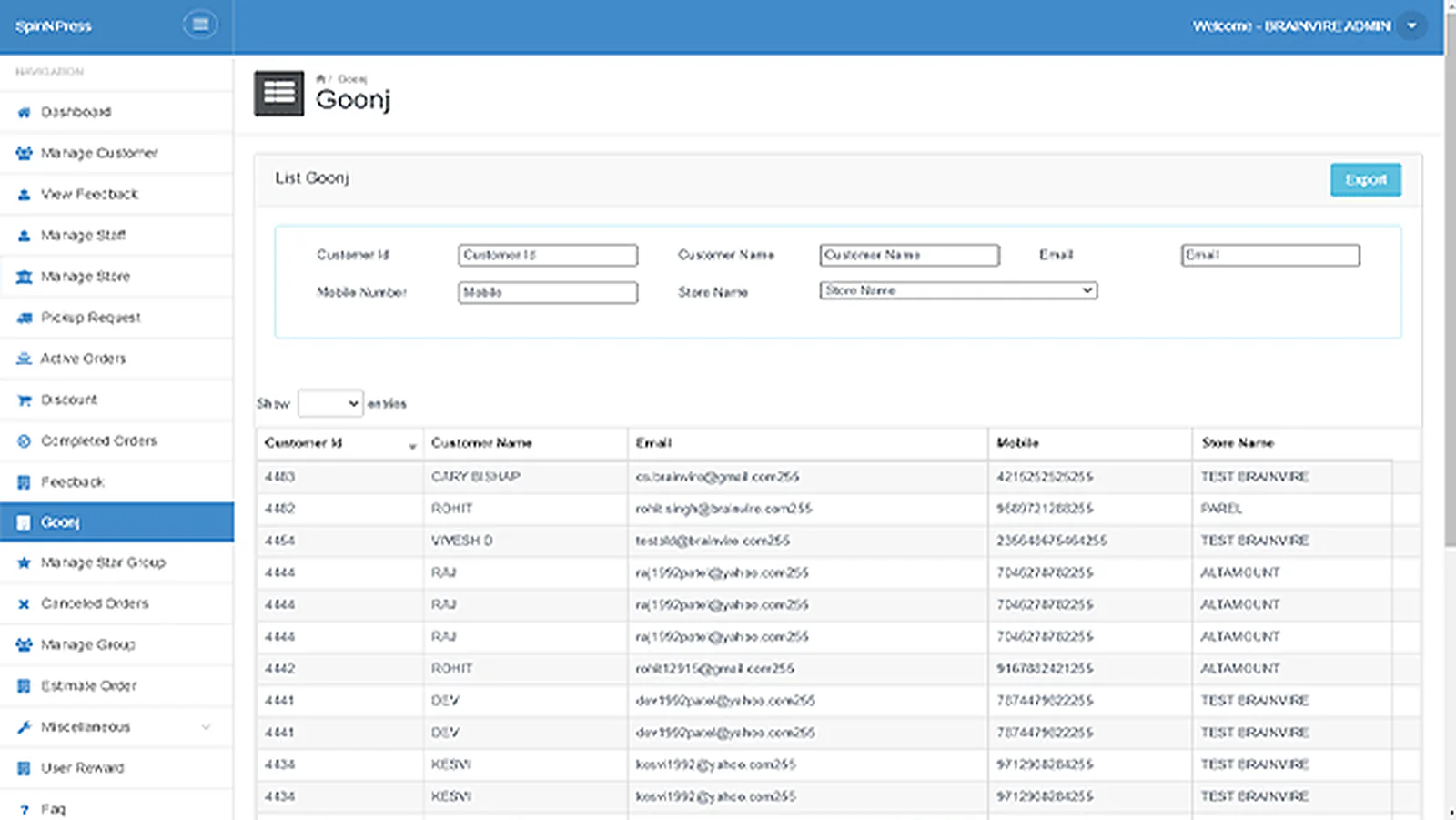Select the Goonj menu item

click(116, 522)
